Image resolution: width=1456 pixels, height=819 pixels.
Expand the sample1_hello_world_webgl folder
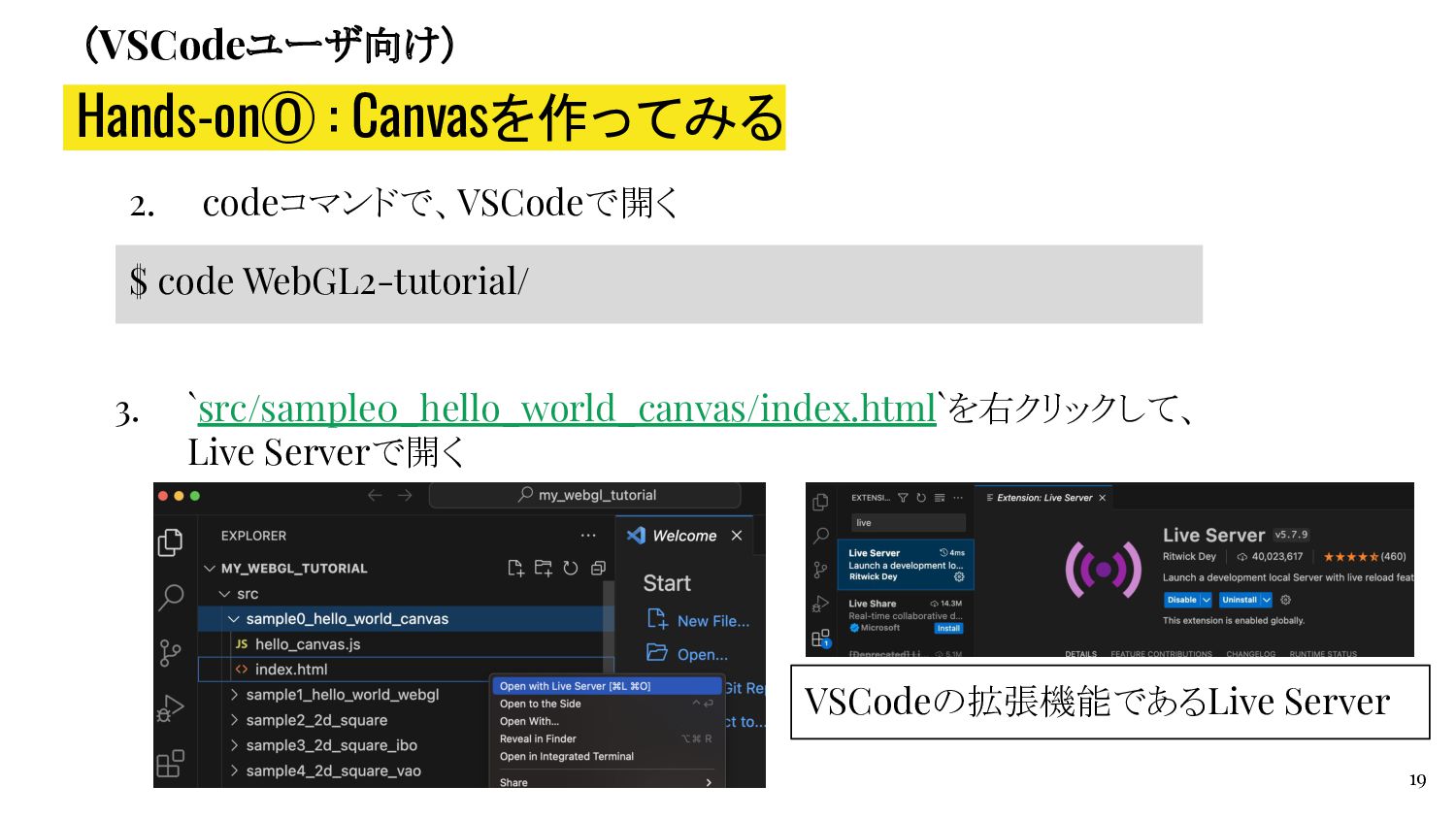pyautogui.click(x=234, y=695)
